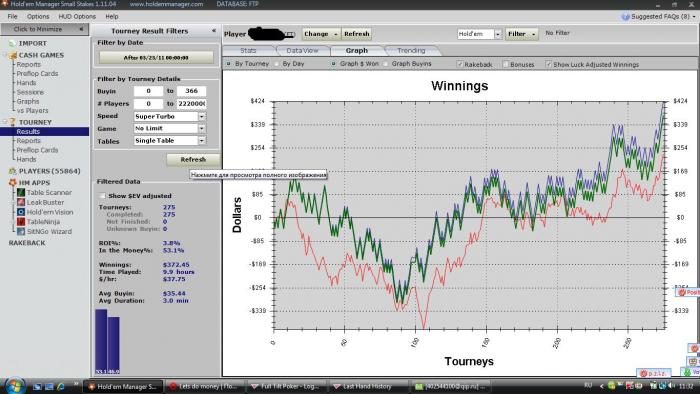Click the Buyin maximum field showing 366
This screenshot has width=700, height=394.
(192, 91)
